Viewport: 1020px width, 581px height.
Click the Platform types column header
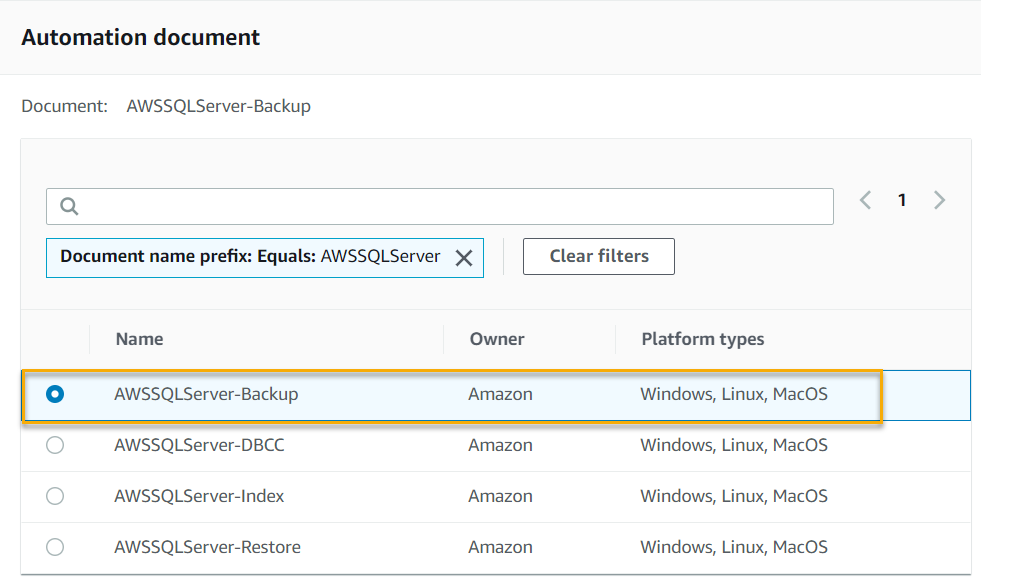tap(703, 339)
